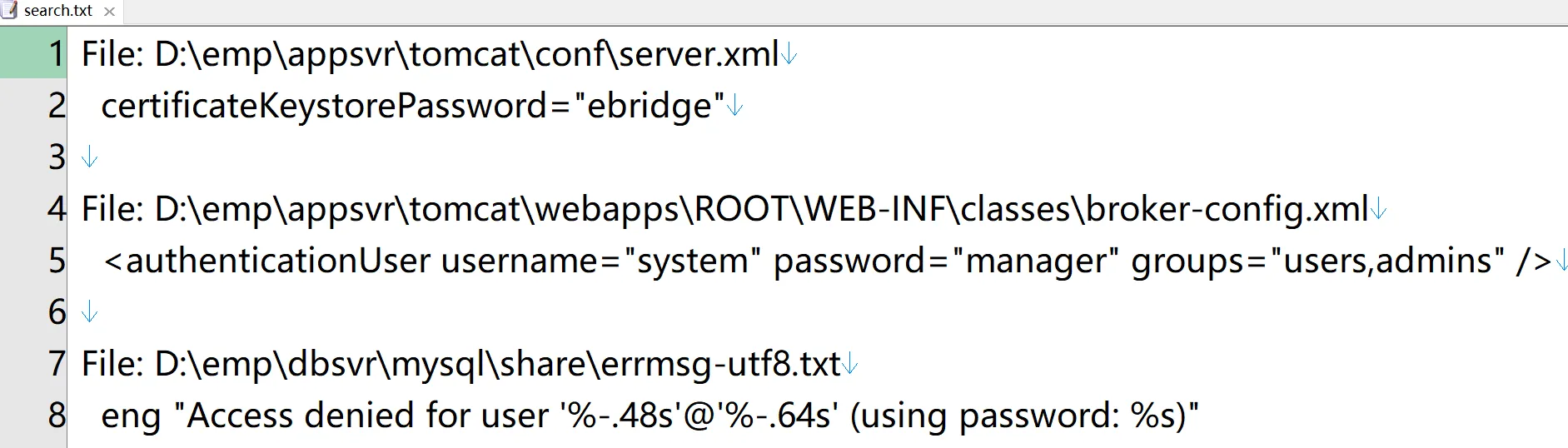Image resolution: width=1568 pixels, height=448 pixels.
Task: Place cursor in the broker-config.xml path
Action: (x=762, y=210)
